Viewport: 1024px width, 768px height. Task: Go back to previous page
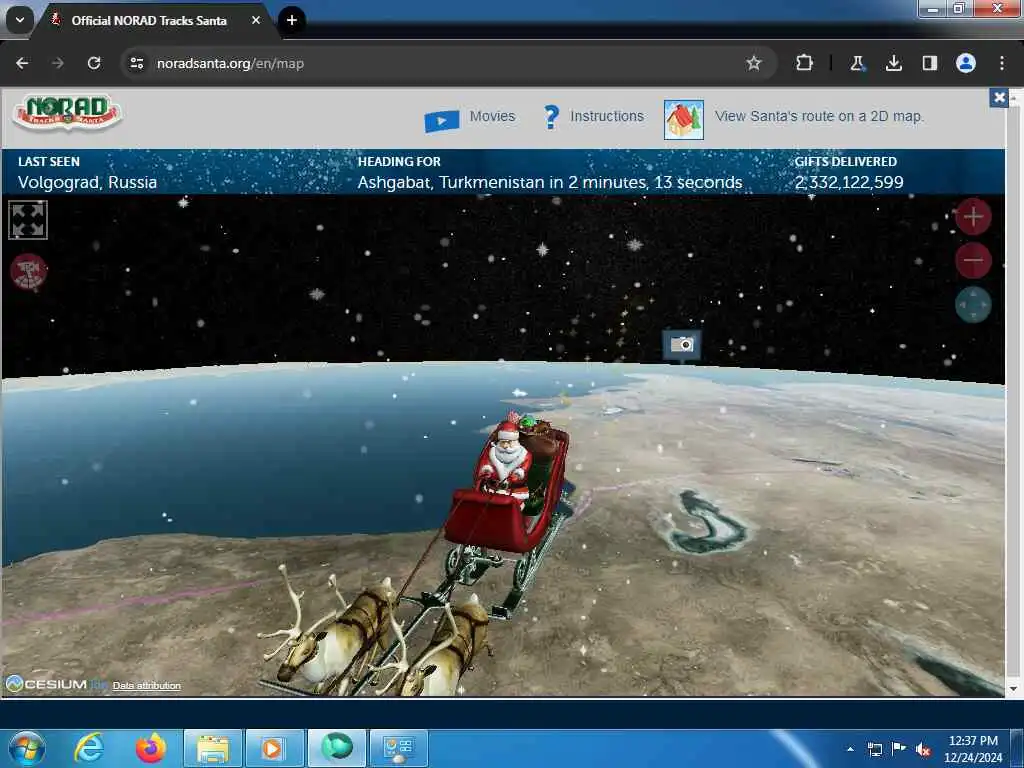[22, 63]
